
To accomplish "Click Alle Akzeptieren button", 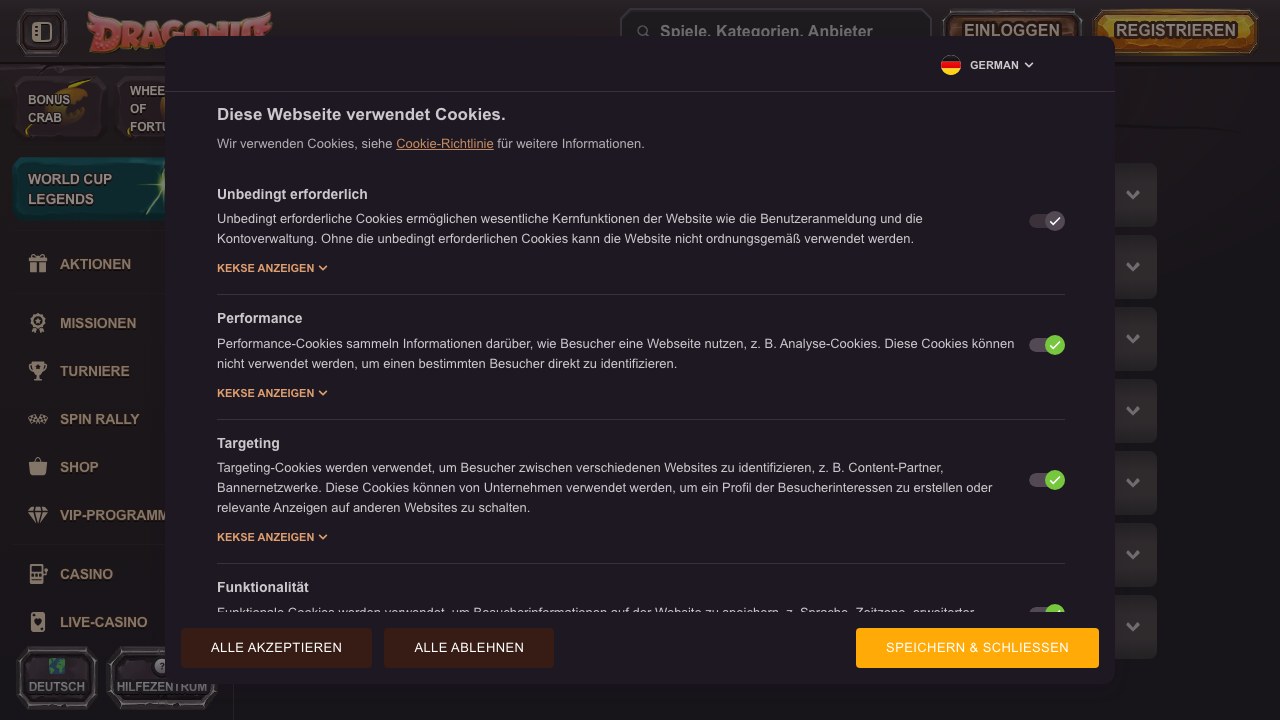I will point(276,648).
